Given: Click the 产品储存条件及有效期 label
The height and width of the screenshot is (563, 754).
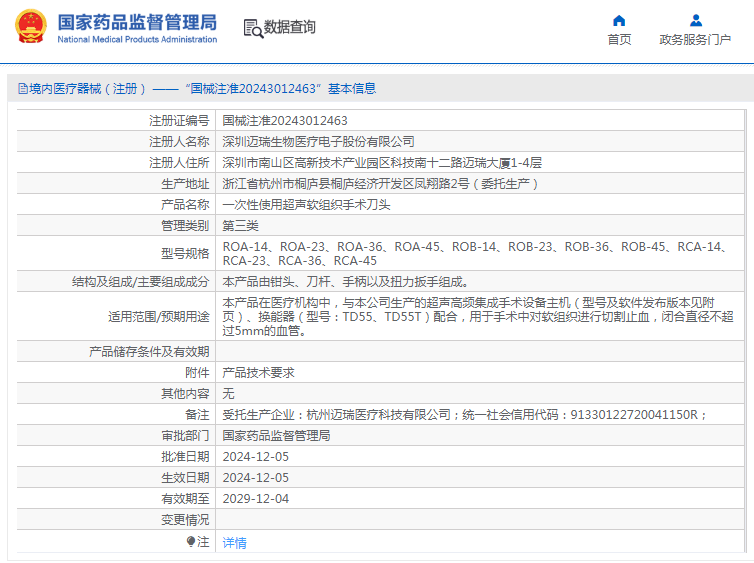Looking at the screenshot, I should pyautogui.click(x=149, y=351).
